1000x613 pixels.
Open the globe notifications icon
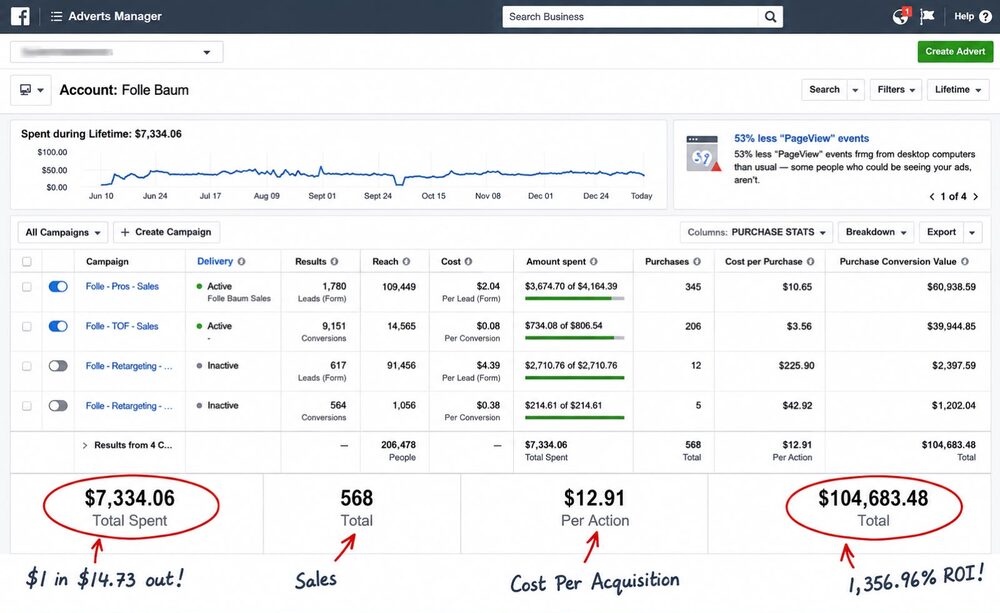coord(901,17)
